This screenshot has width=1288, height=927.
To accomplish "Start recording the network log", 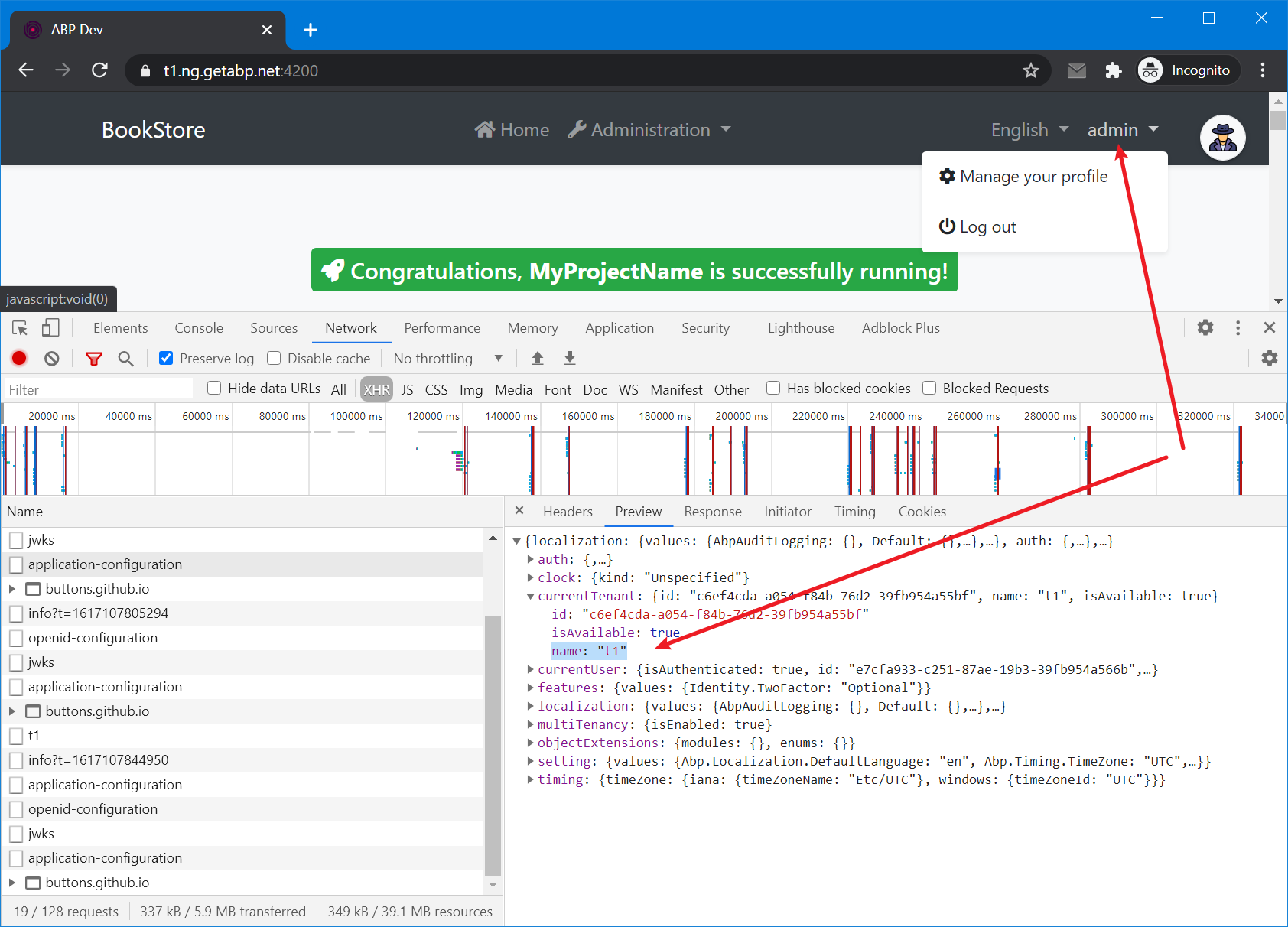I will pos(18,358).
